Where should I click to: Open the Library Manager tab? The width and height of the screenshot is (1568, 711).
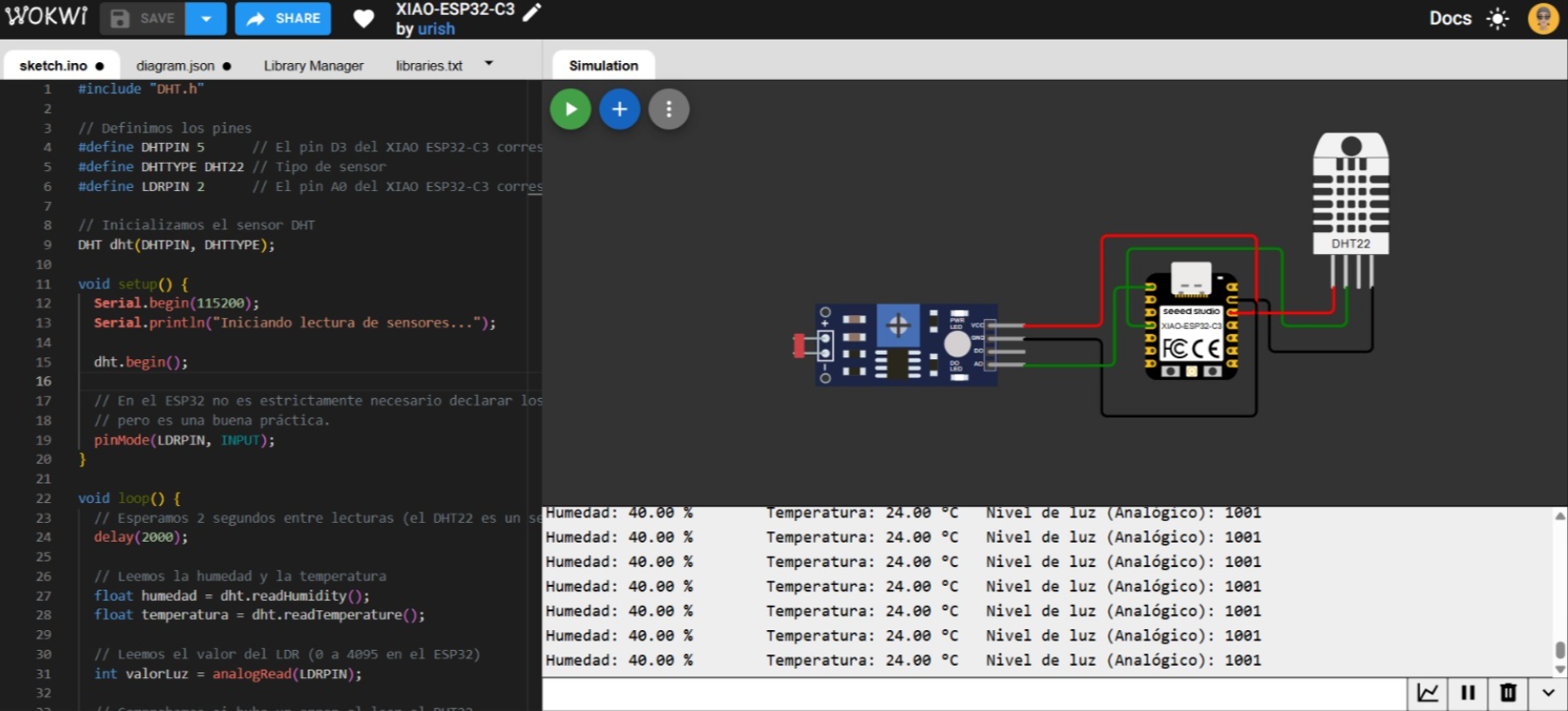coord(313,66)
